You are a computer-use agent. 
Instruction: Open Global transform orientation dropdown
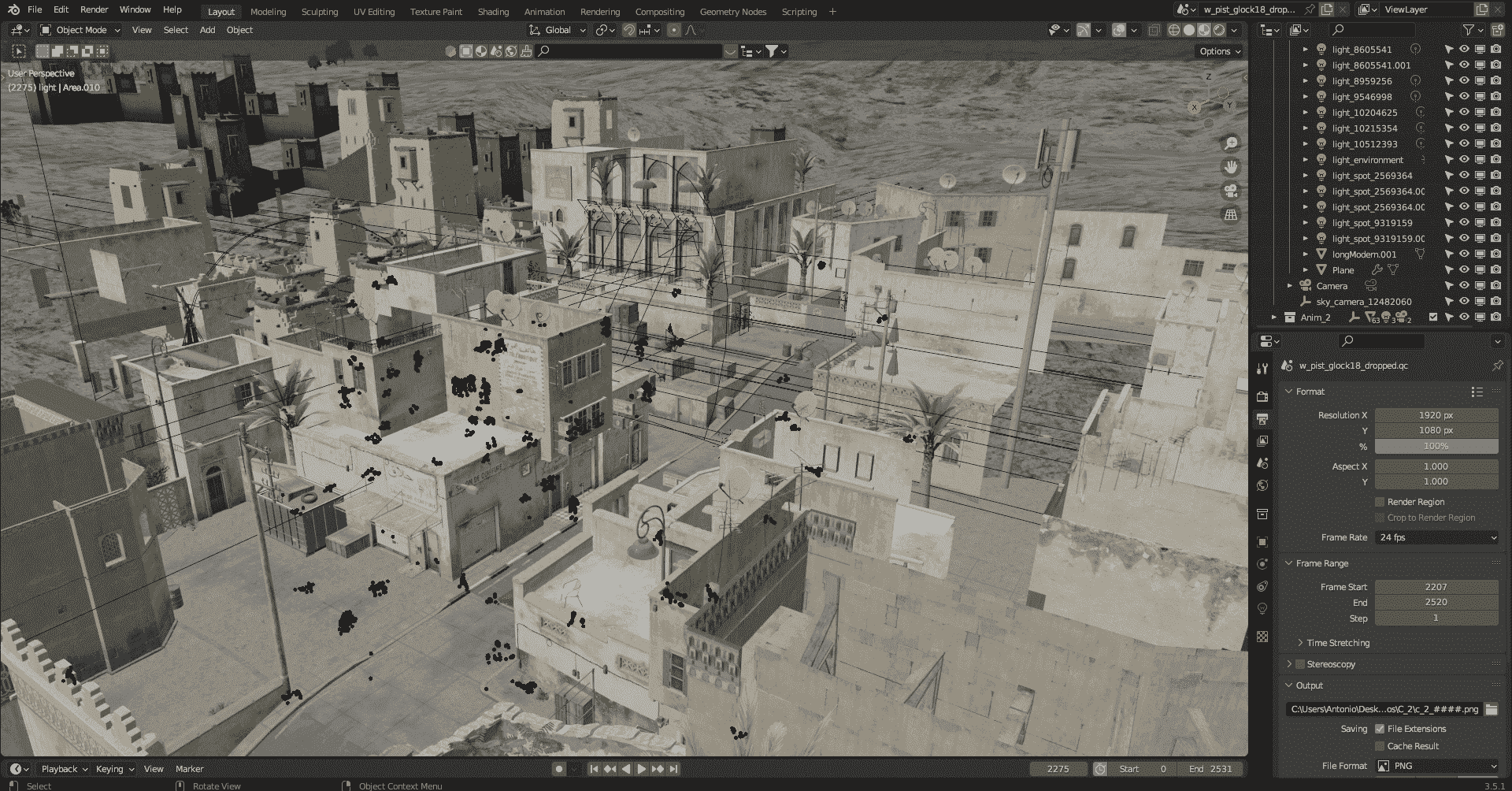point(558,30)
